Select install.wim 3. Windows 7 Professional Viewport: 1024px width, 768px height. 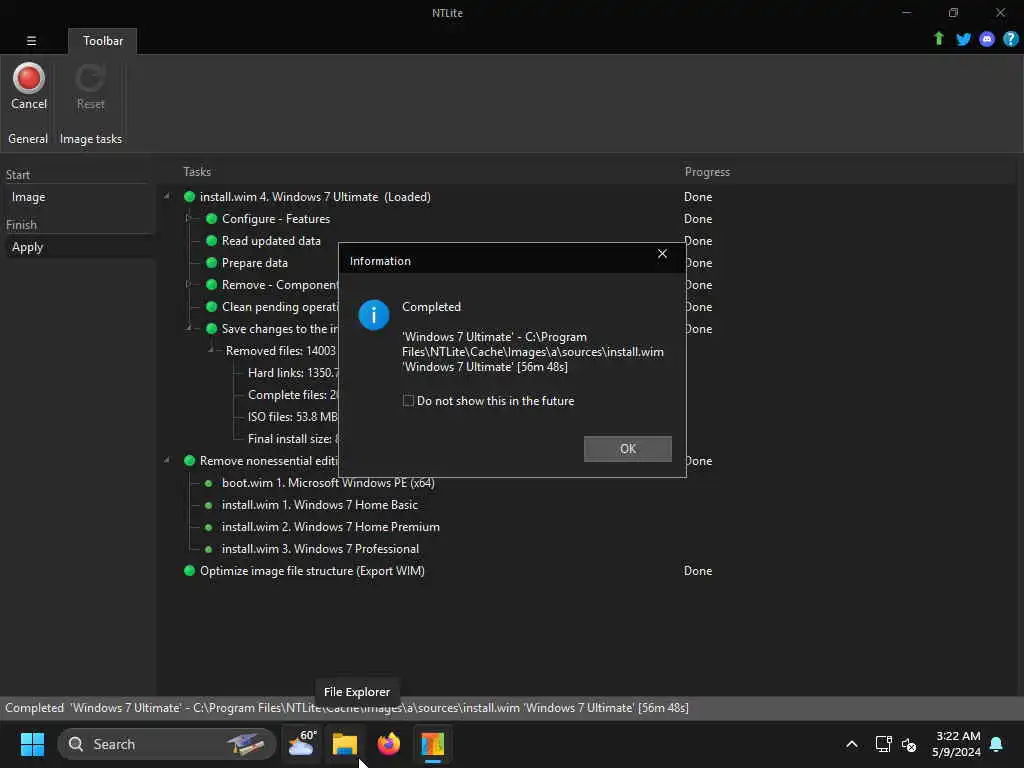320,549
